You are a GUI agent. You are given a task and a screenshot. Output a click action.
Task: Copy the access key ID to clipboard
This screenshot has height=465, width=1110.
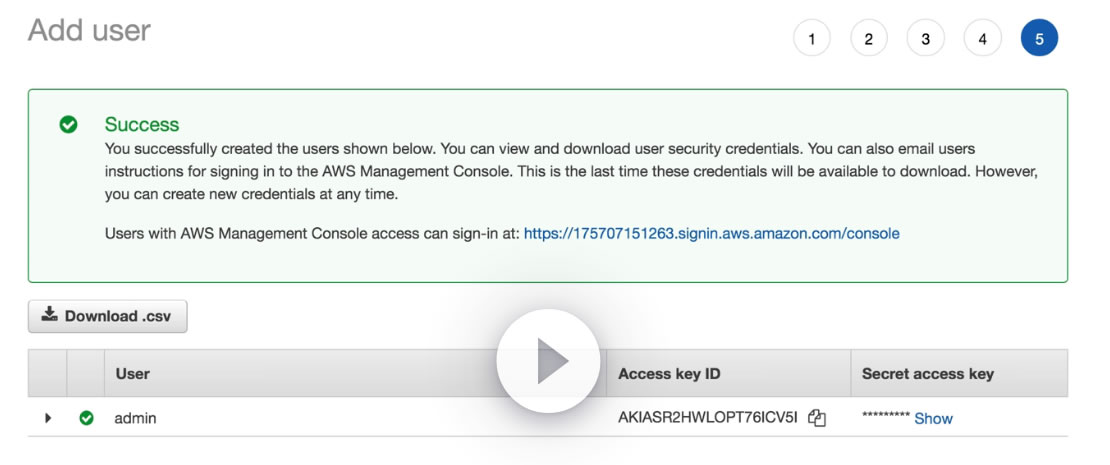pyautogui.click(x=817, y=419)
